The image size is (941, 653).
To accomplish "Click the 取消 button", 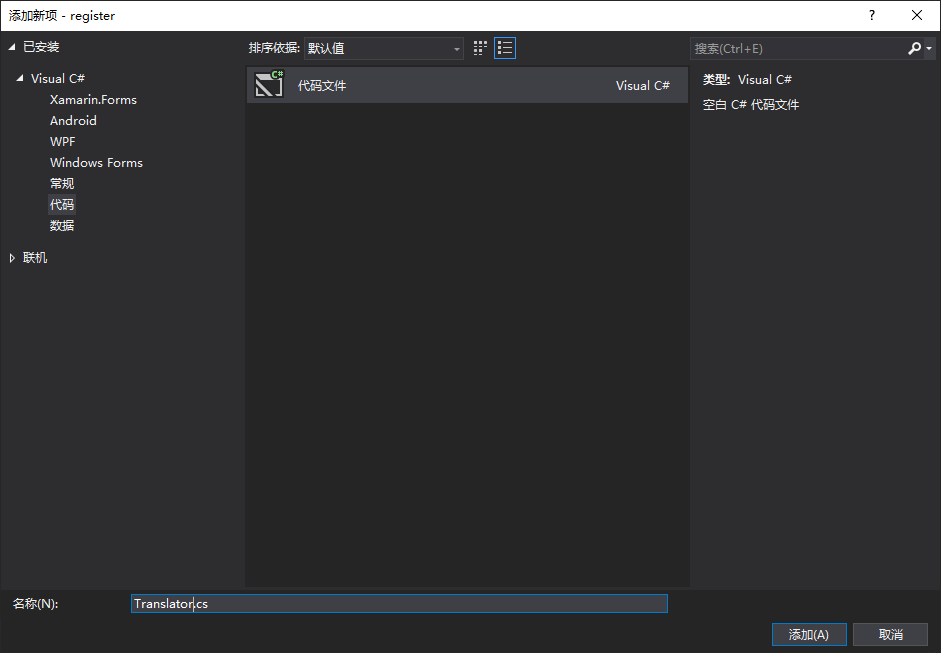I will 890,634.
